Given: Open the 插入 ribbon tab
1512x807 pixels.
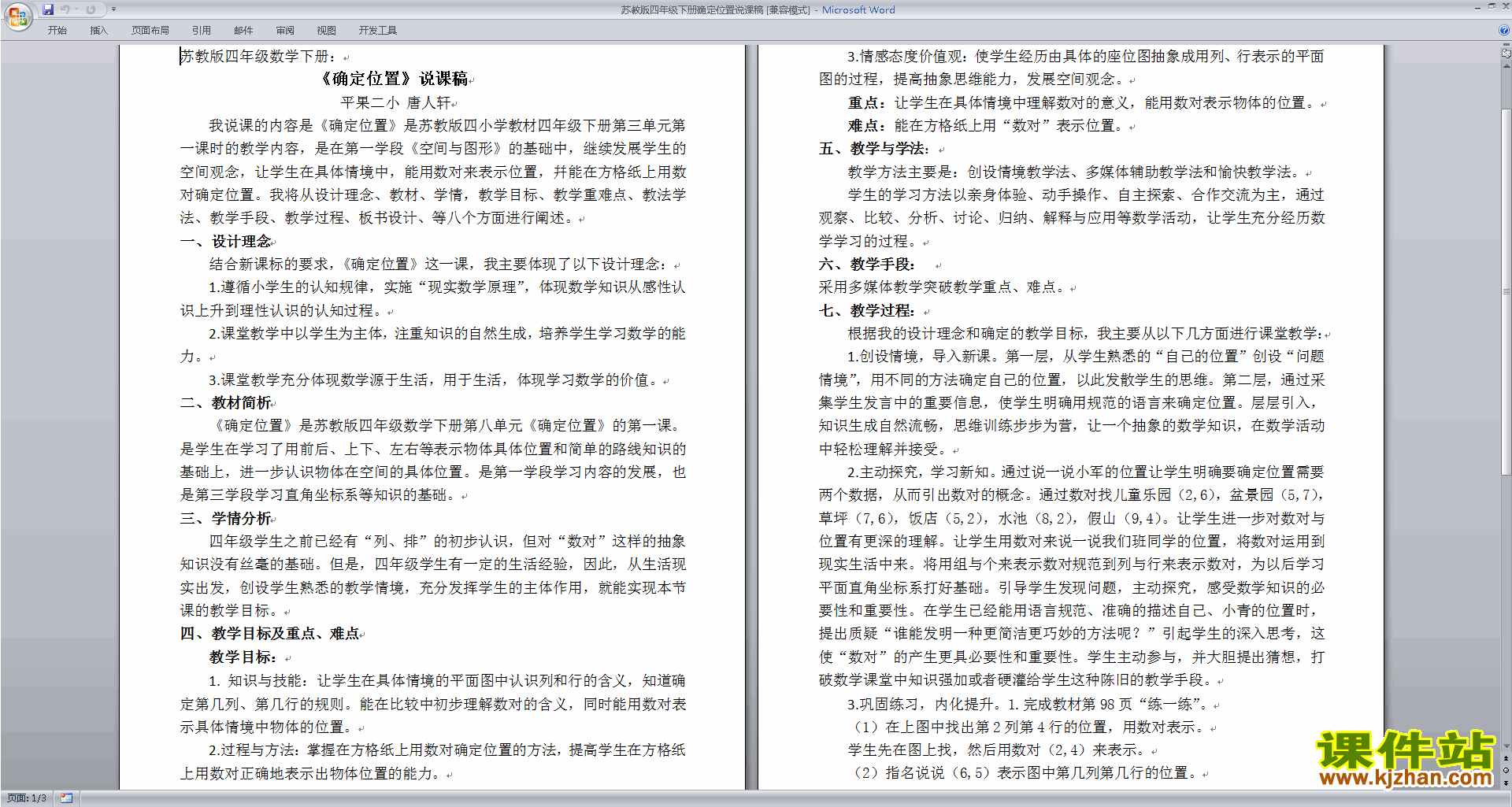Looking at the screenshot, I should [x=98, y=31].
